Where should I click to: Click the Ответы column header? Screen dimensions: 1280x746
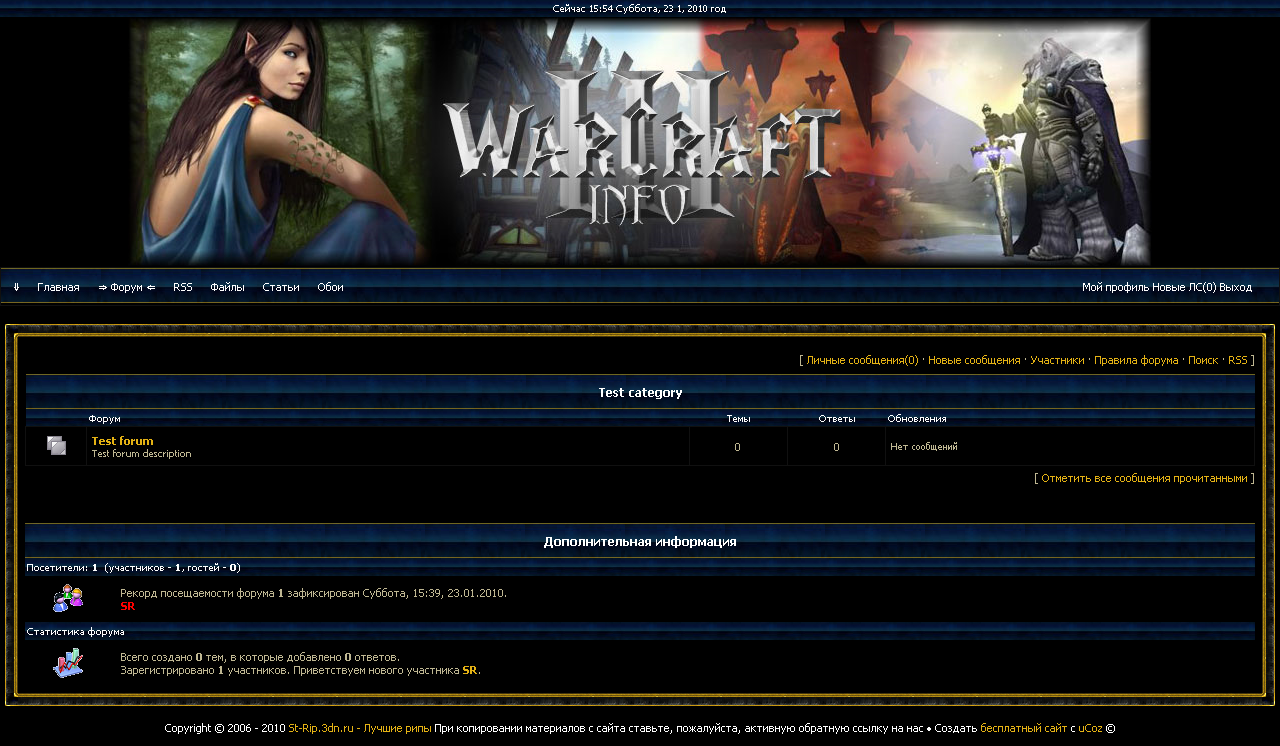(836, 419)
